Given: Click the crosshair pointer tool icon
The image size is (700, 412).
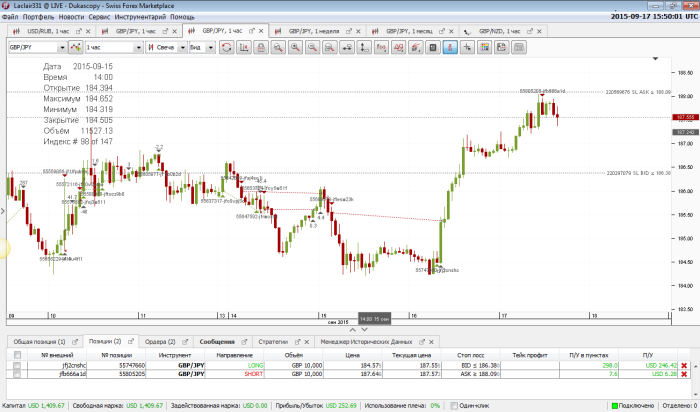Looking at the screenshot, I should coord(467,47).
